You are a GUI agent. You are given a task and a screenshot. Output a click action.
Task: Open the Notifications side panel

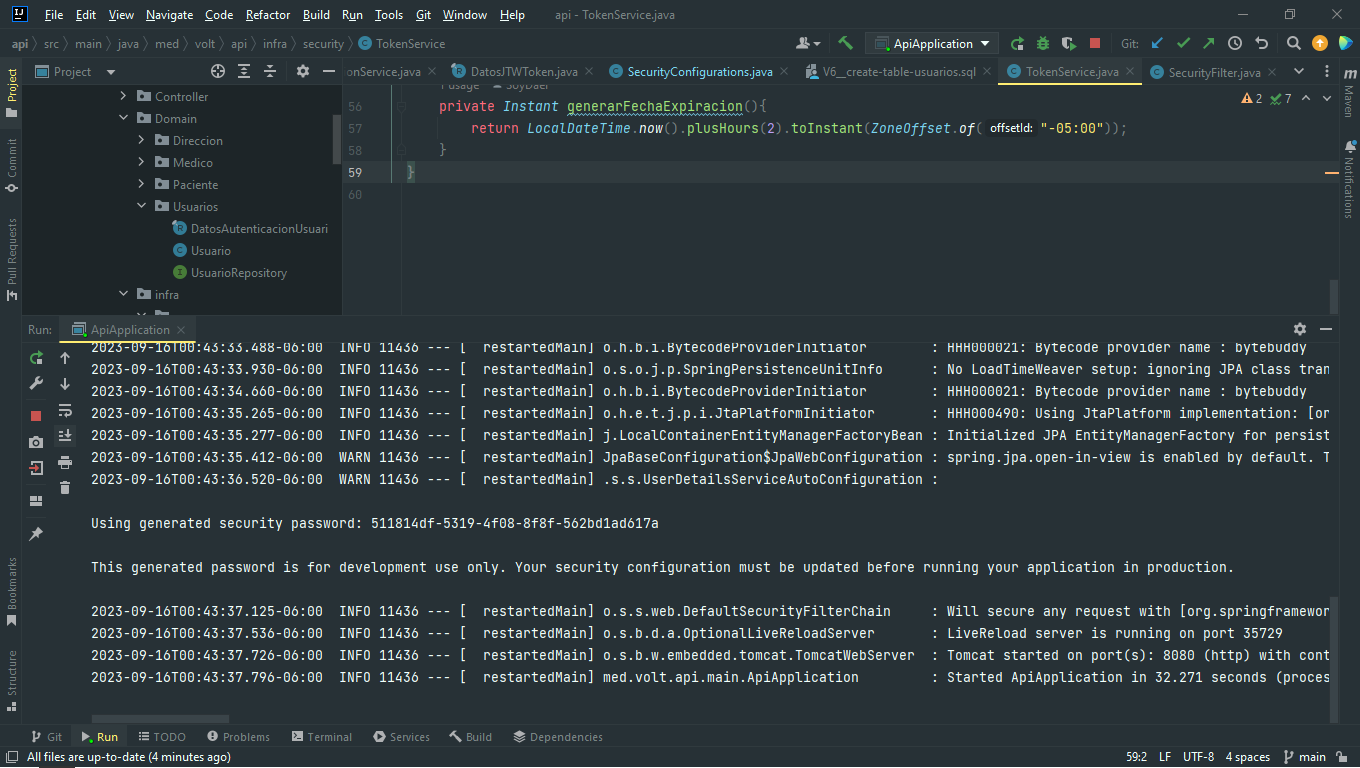tap(1348, 180)
